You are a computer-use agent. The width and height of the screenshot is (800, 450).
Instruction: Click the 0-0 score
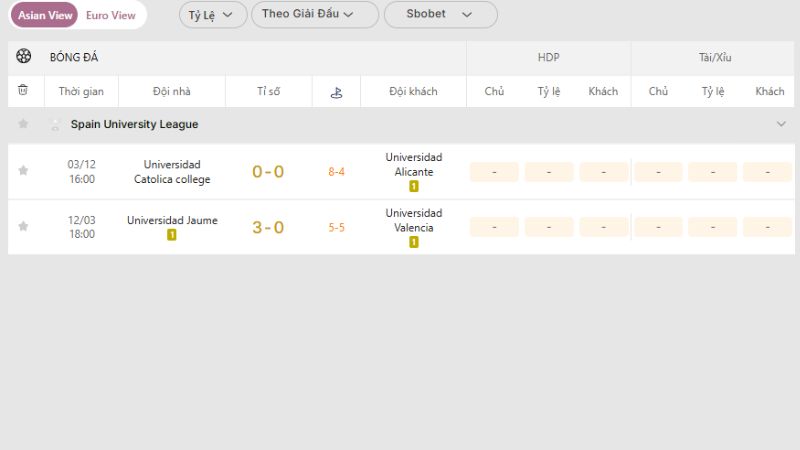coord(268,172)
